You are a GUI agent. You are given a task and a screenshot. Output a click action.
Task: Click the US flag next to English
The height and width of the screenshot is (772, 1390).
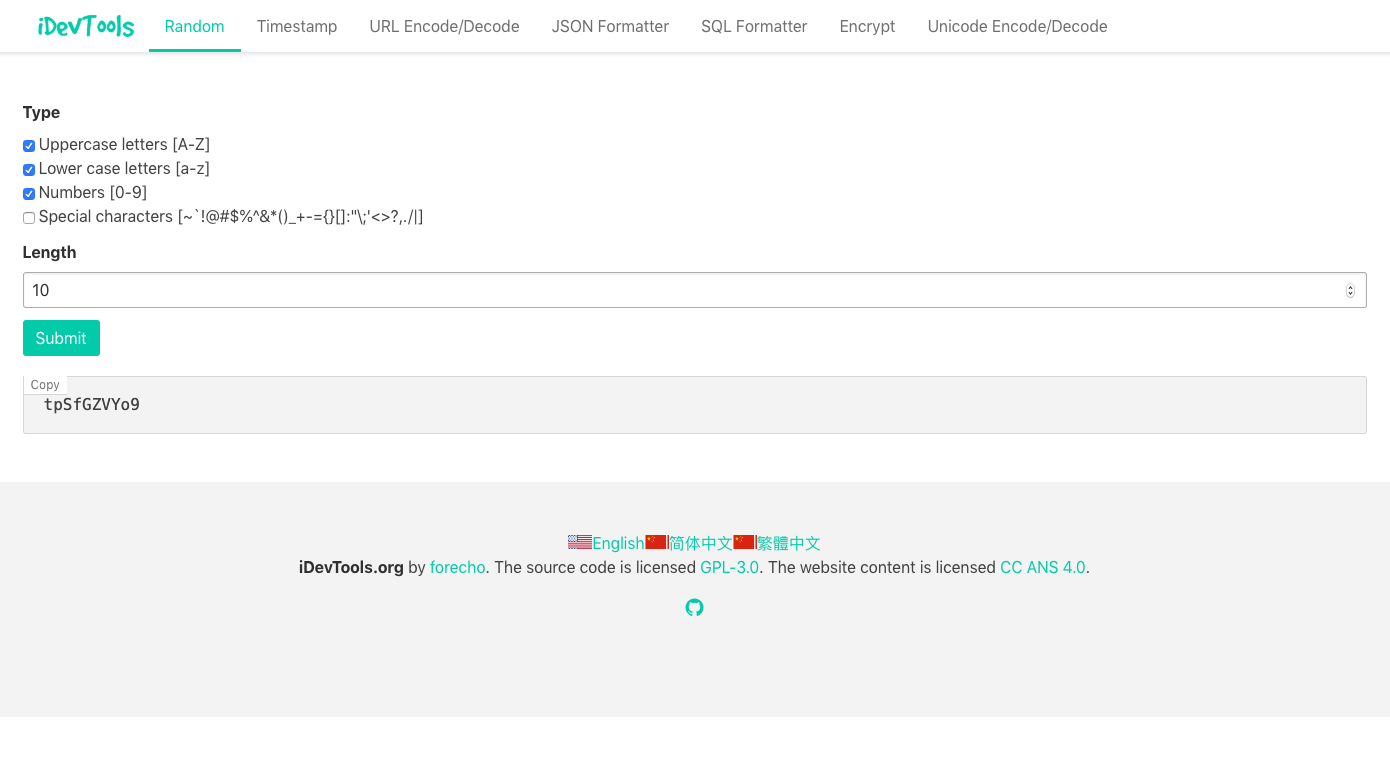(x=579, y=542)
